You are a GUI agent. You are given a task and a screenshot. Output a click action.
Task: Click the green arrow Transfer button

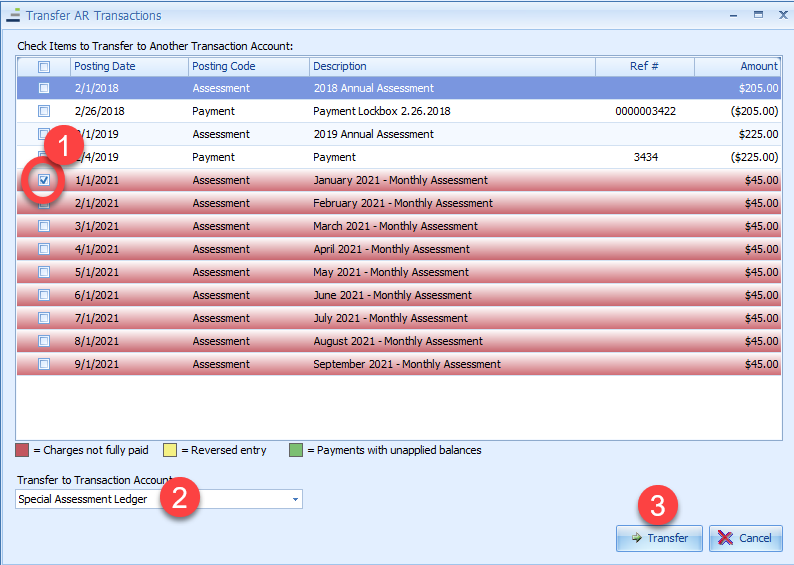point(659,538)
